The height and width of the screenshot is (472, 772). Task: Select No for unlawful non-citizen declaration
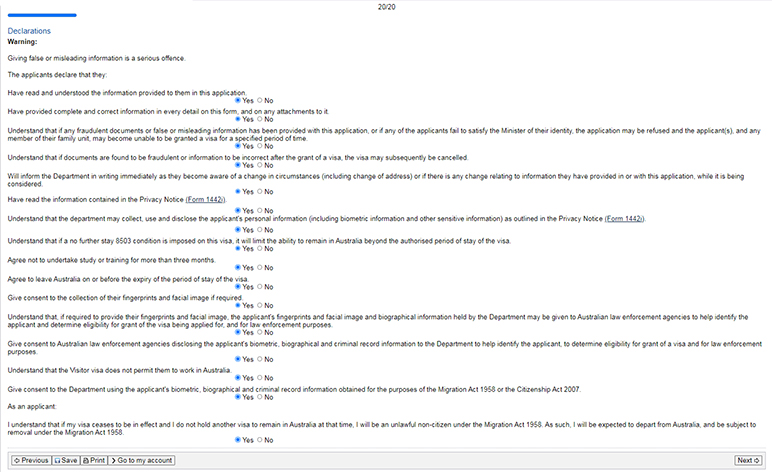pos(259,440)
